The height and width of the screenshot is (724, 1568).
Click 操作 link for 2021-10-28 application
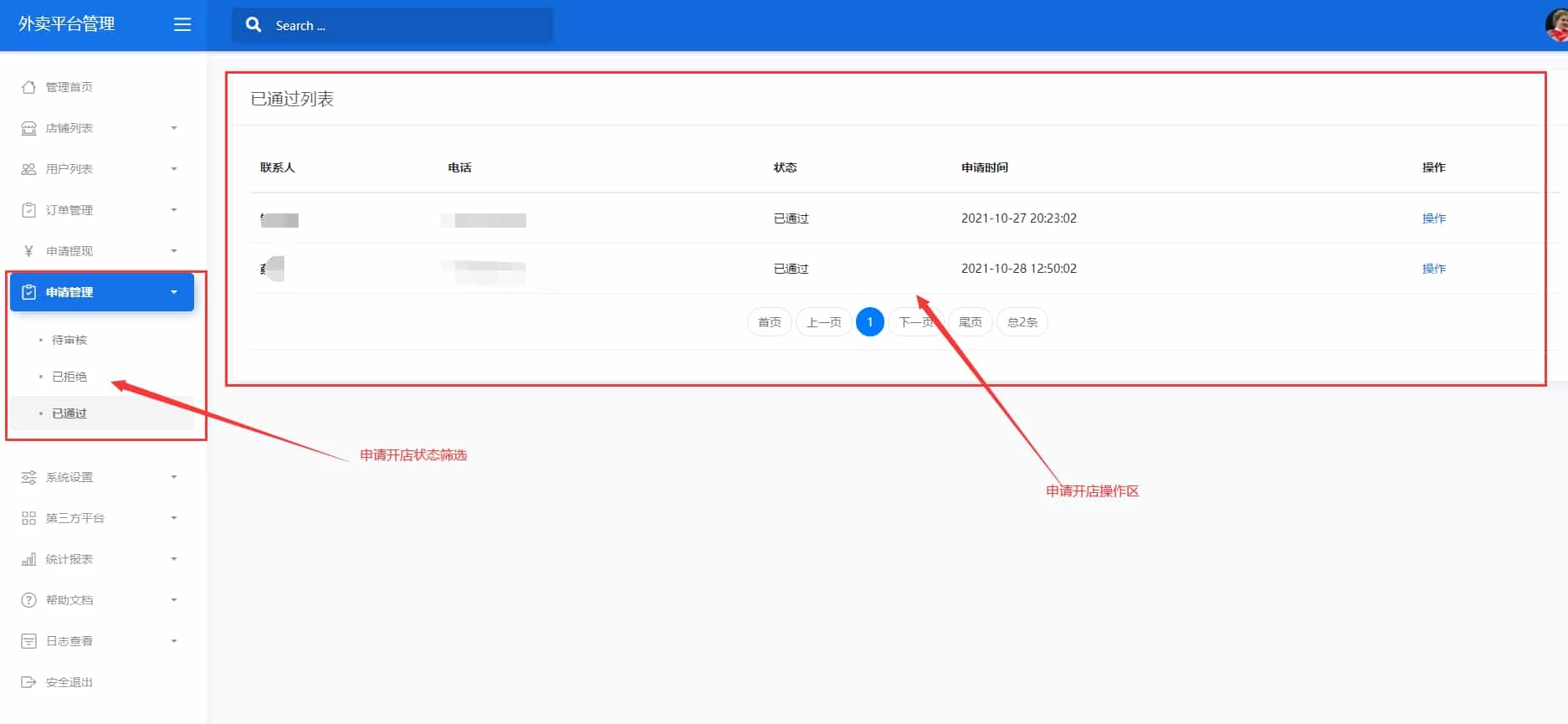click(1433, 269)
